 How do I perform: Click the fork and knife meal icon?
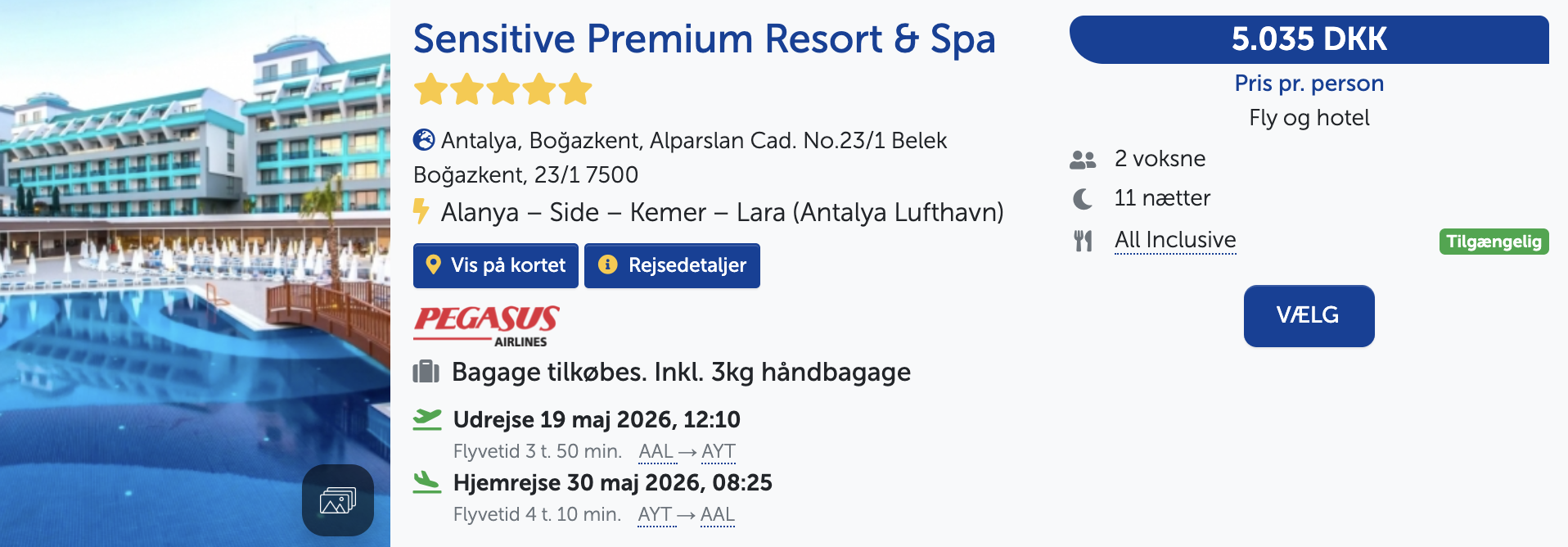pyautogui.click(x=1083, y=241)
